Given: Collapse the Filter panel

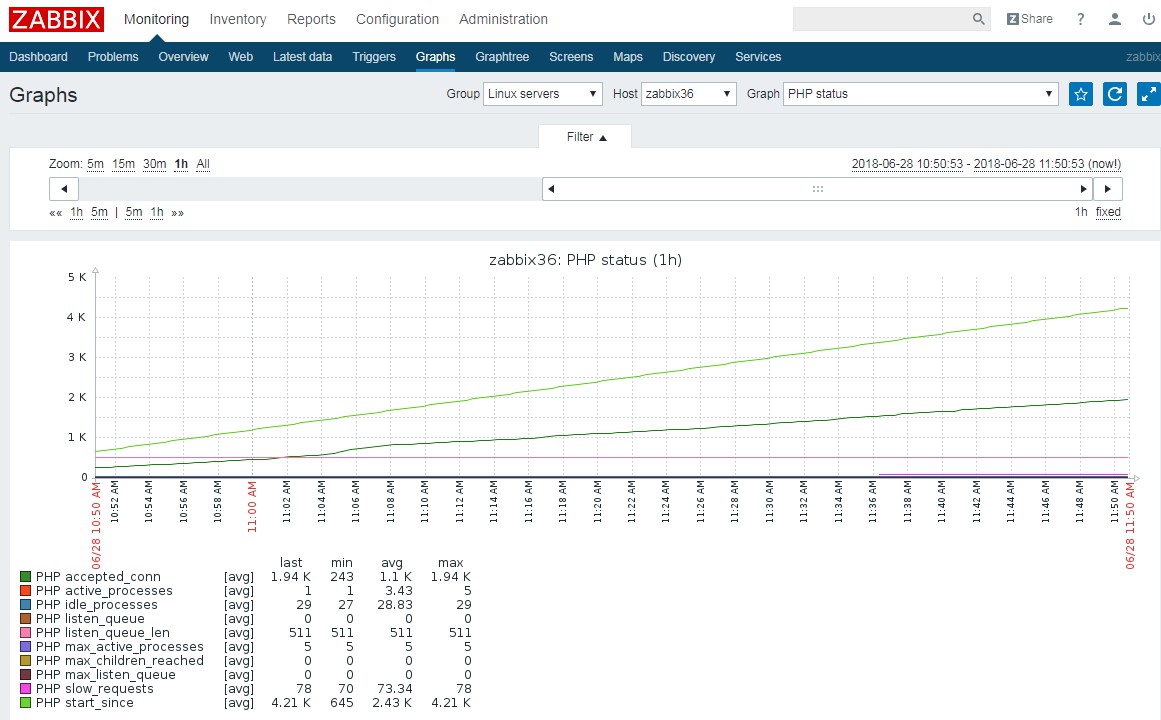Looking at the screenshot, I should click(586, 137).
